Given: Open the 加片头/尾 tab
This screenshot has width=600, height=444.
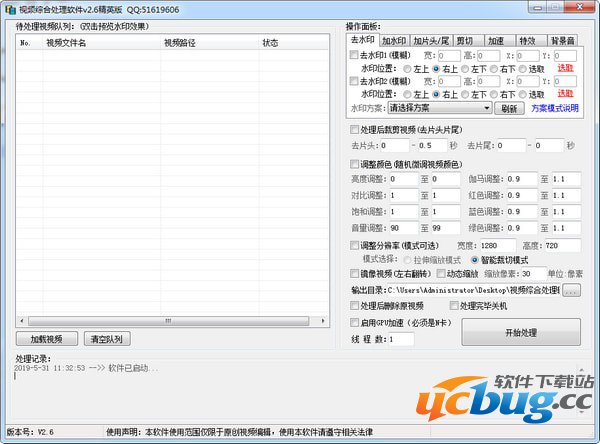Looking at the screenshot, I should (431, 41).
